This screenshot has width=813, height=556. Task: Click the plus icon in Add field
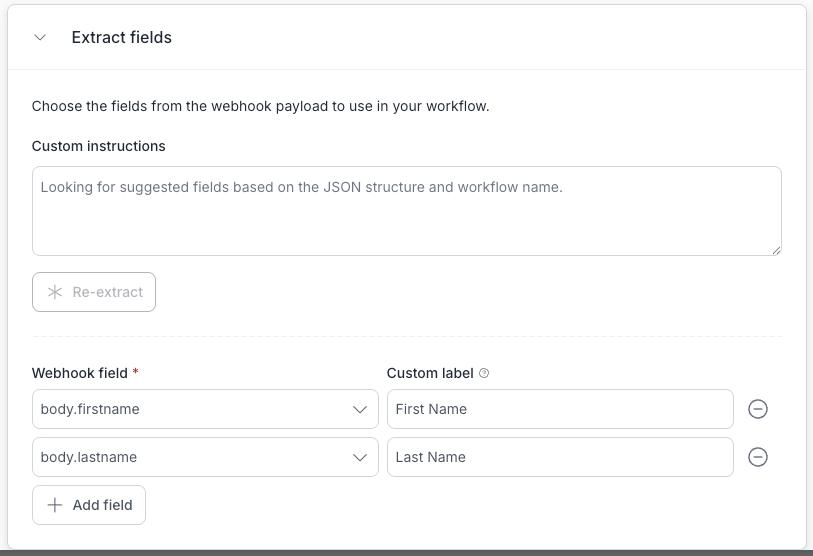coord(55,505)
